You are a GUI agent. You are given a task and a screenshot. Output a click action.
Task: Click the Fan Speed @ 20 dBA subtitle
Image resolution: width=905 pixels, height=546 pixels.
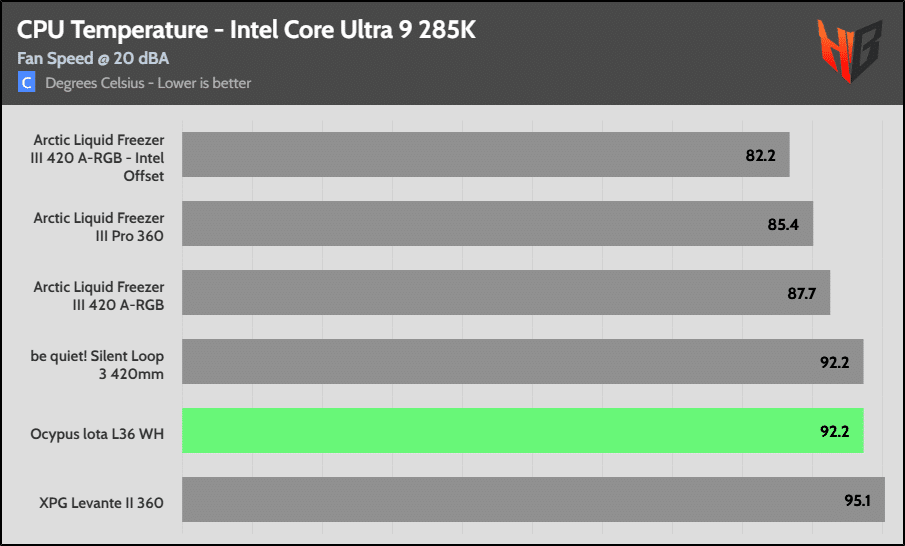tap(93, 58)
